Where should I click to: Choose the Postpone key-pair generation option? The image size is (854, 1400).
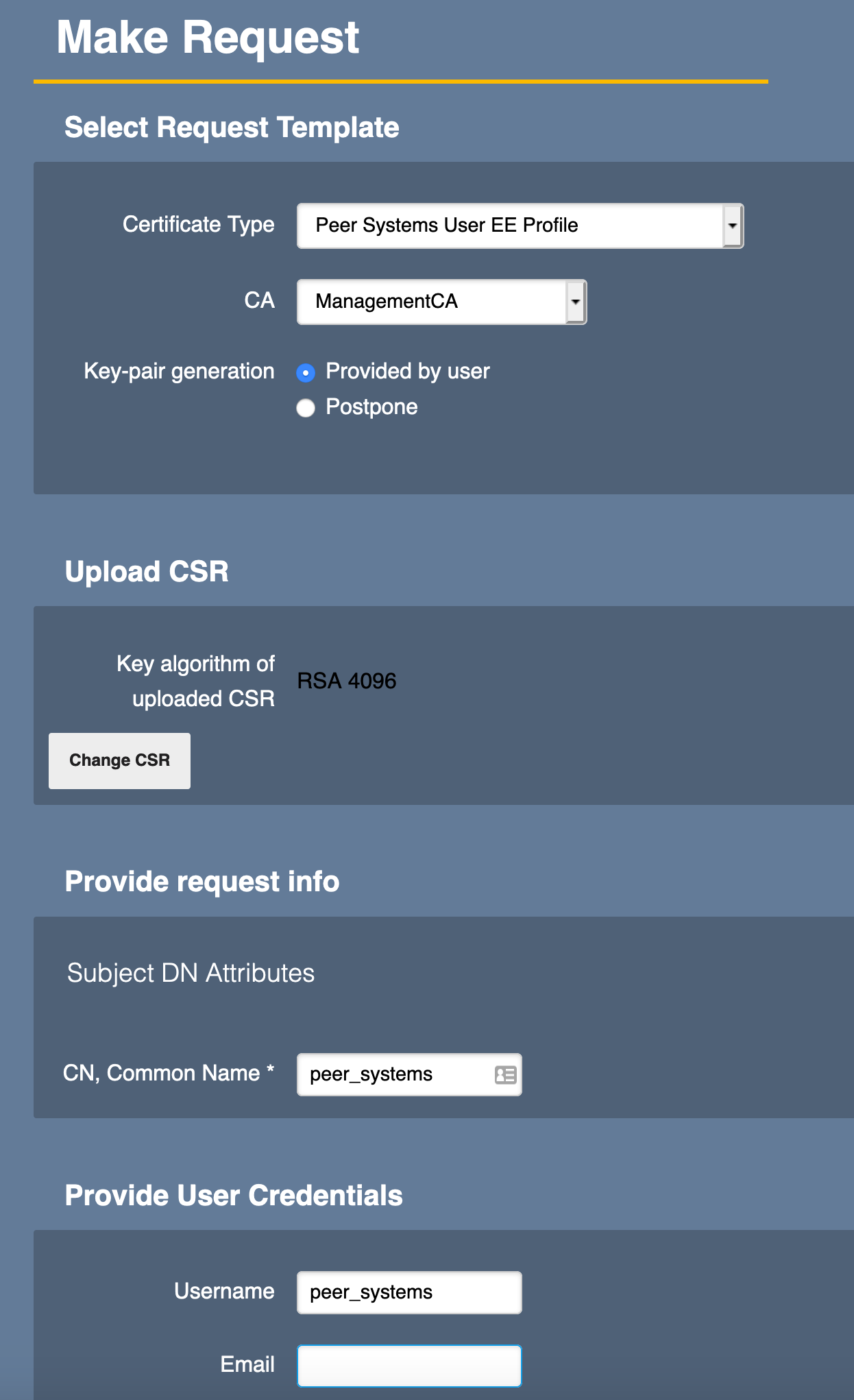(306, 408)
